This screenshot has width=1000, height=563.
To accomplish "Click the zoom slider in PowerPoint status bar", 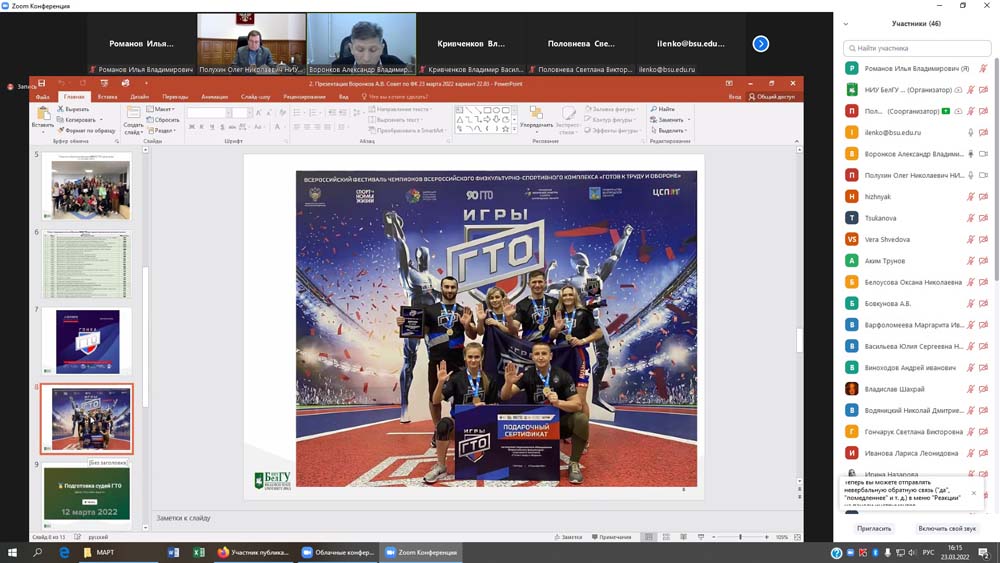I will 740,537.
